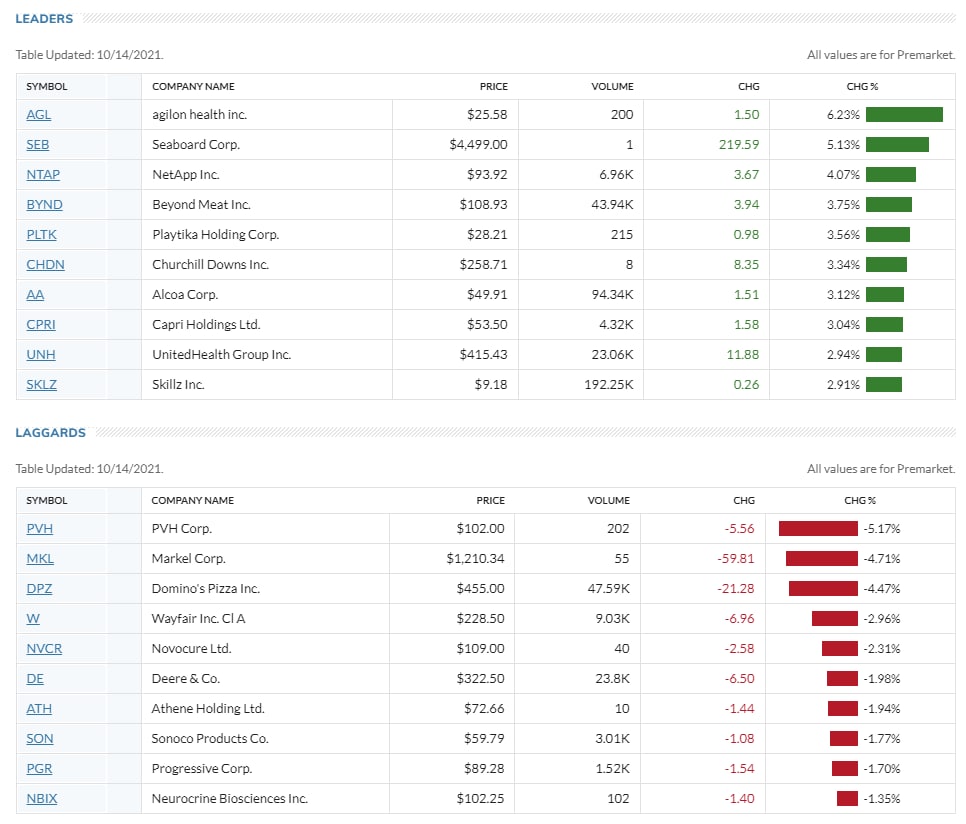This screenshot has width=966, height=824.
Task: Select 'Alcoa Corp.' company name
Action: pos(185,295)
